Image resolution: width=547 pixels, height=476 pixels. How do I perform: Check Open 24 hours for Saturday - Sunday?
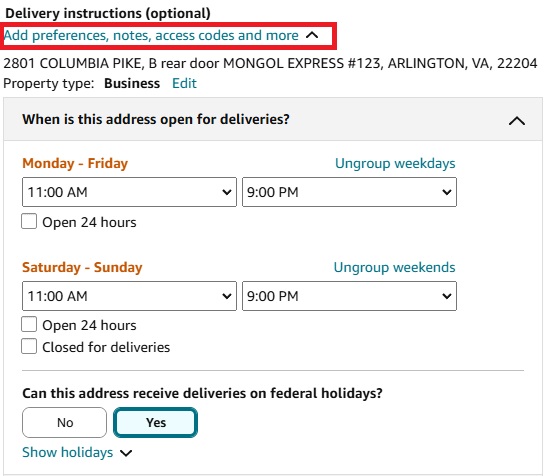coord(29,324)
